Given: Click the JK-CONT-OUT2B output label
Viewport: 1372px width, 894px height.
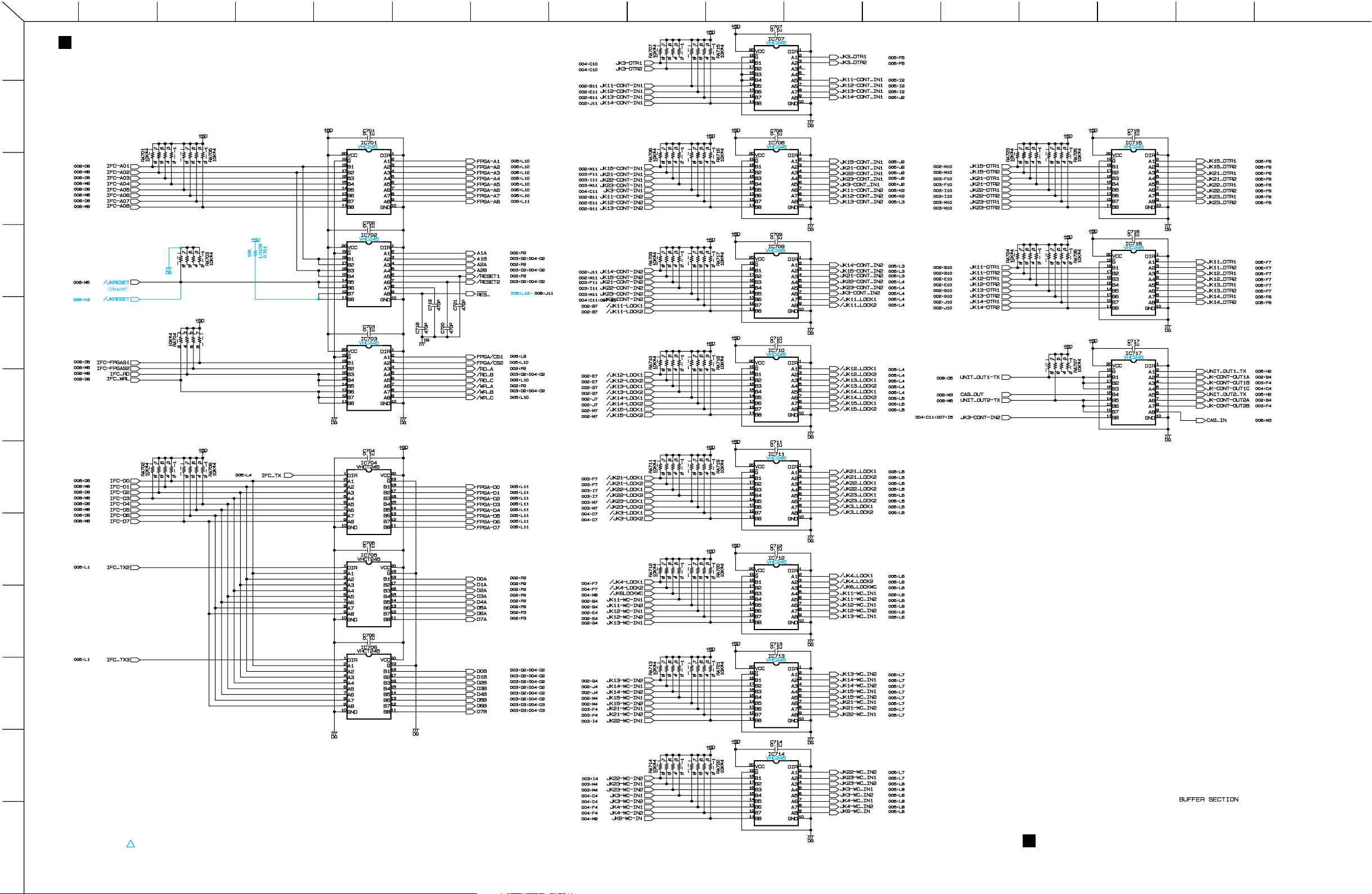Looking at the screenshot, I should pyautogui.click(x=1229, y=406).
